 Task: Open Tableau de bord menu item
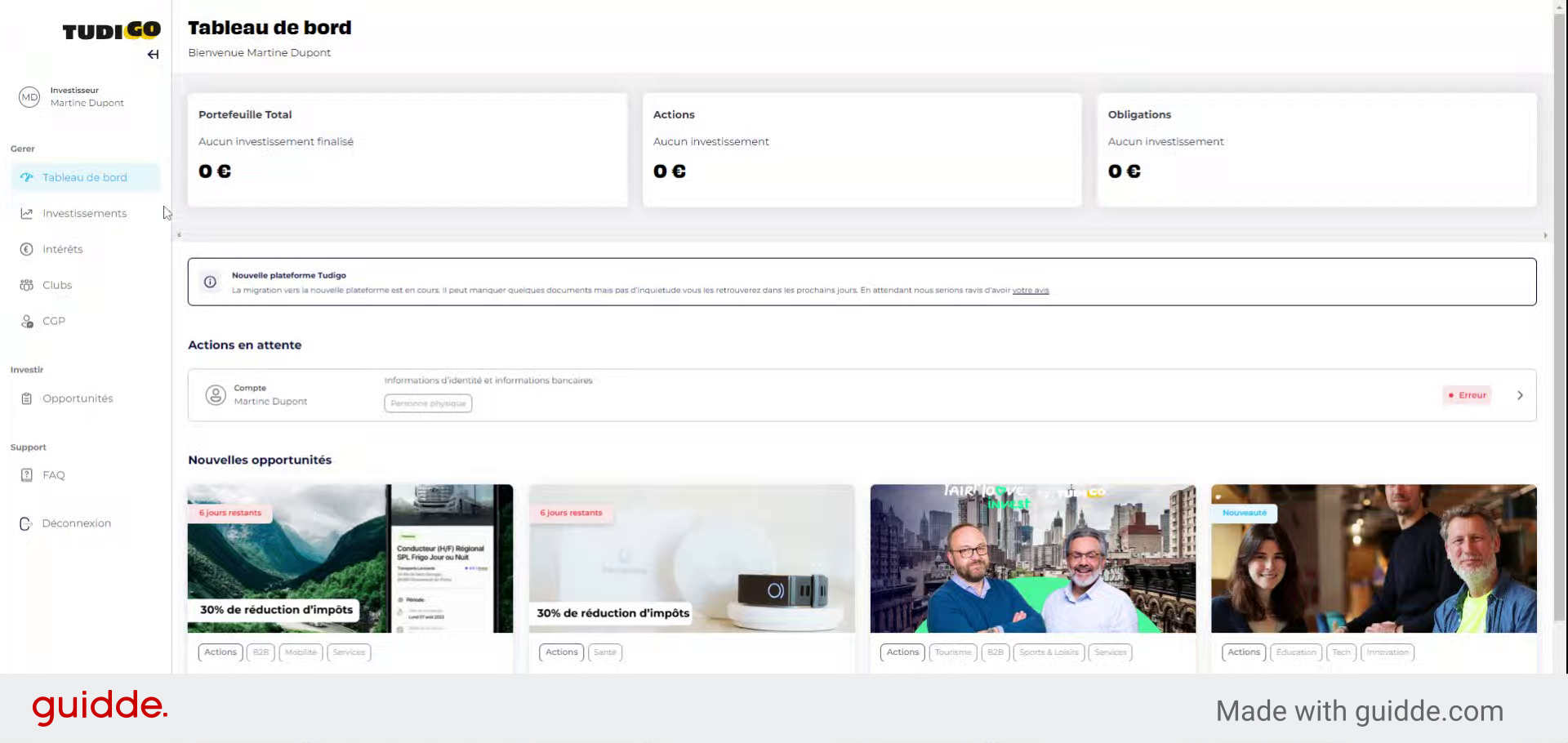click(86, 177)
